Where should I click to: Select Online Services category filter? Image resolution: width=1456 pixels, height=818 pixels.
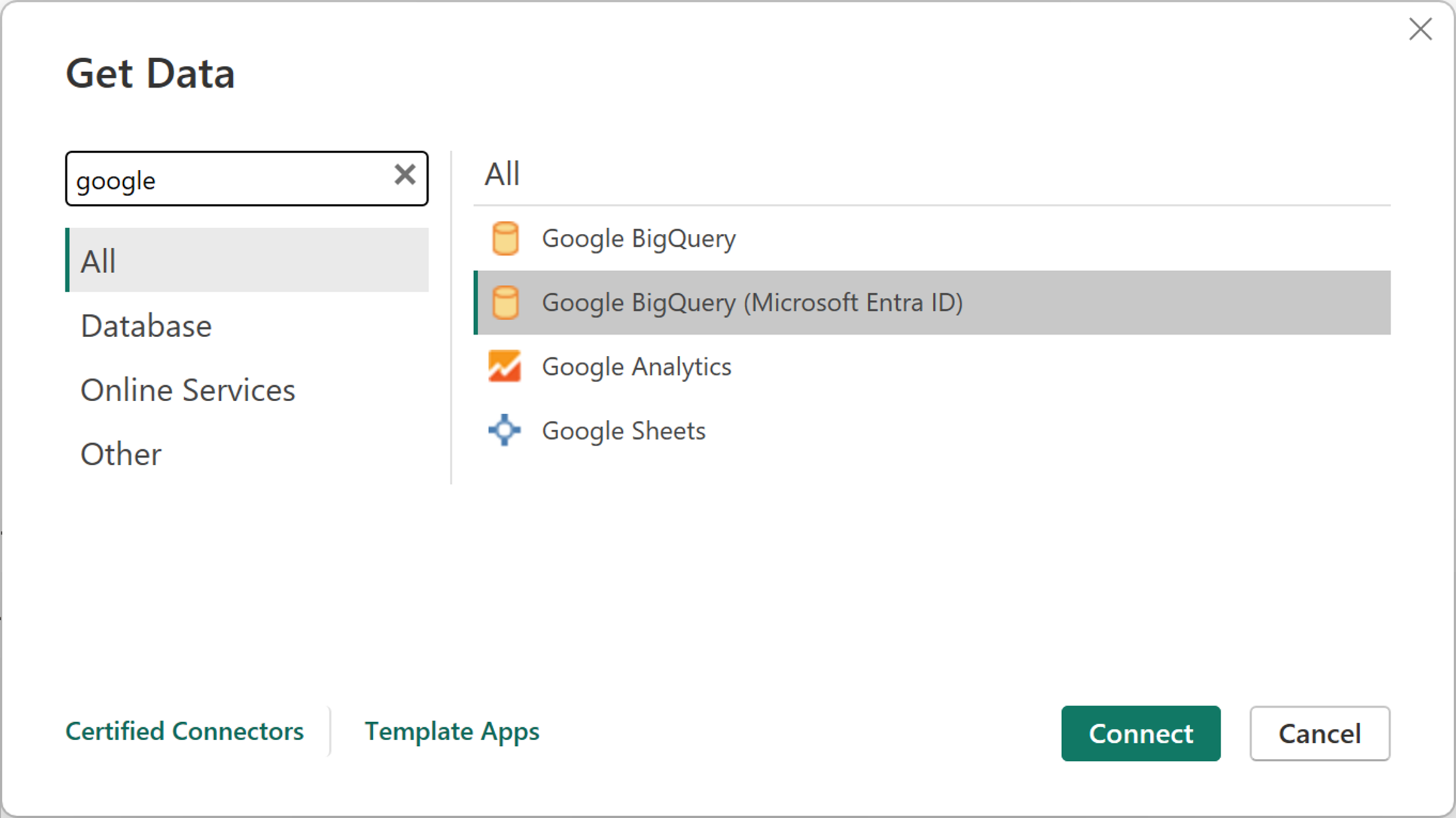(187, 388)
